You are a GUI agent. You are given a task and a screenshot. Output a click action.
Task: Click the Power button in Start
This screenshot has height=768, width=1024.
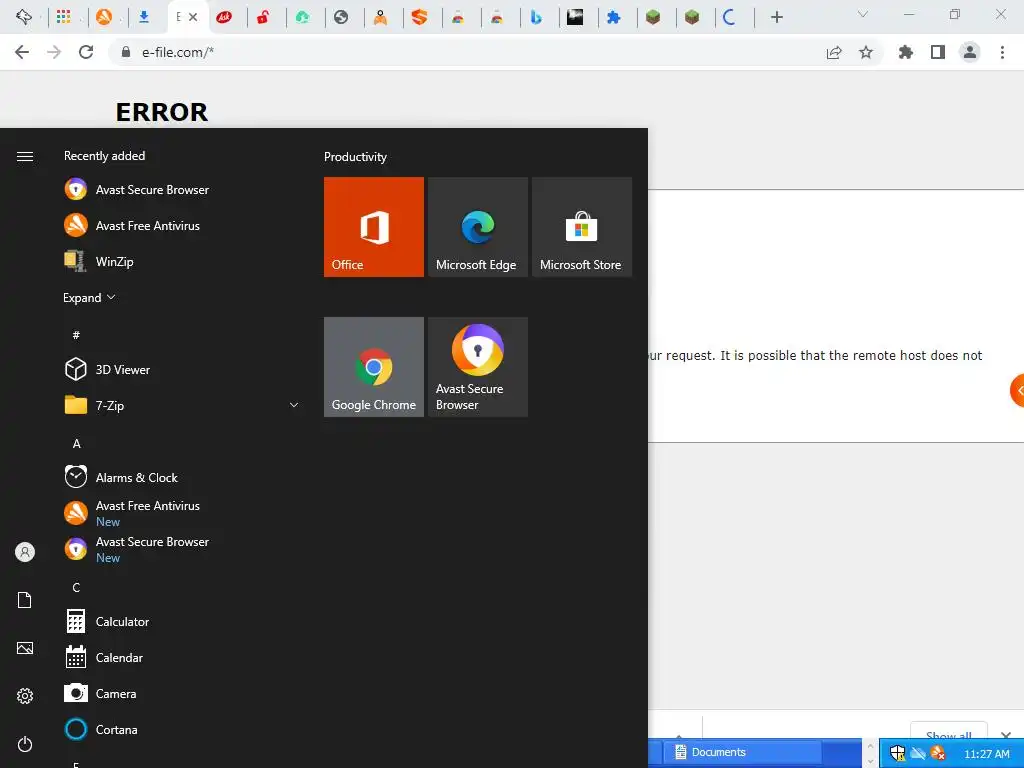pyautogui.click(x=25, y=744)
